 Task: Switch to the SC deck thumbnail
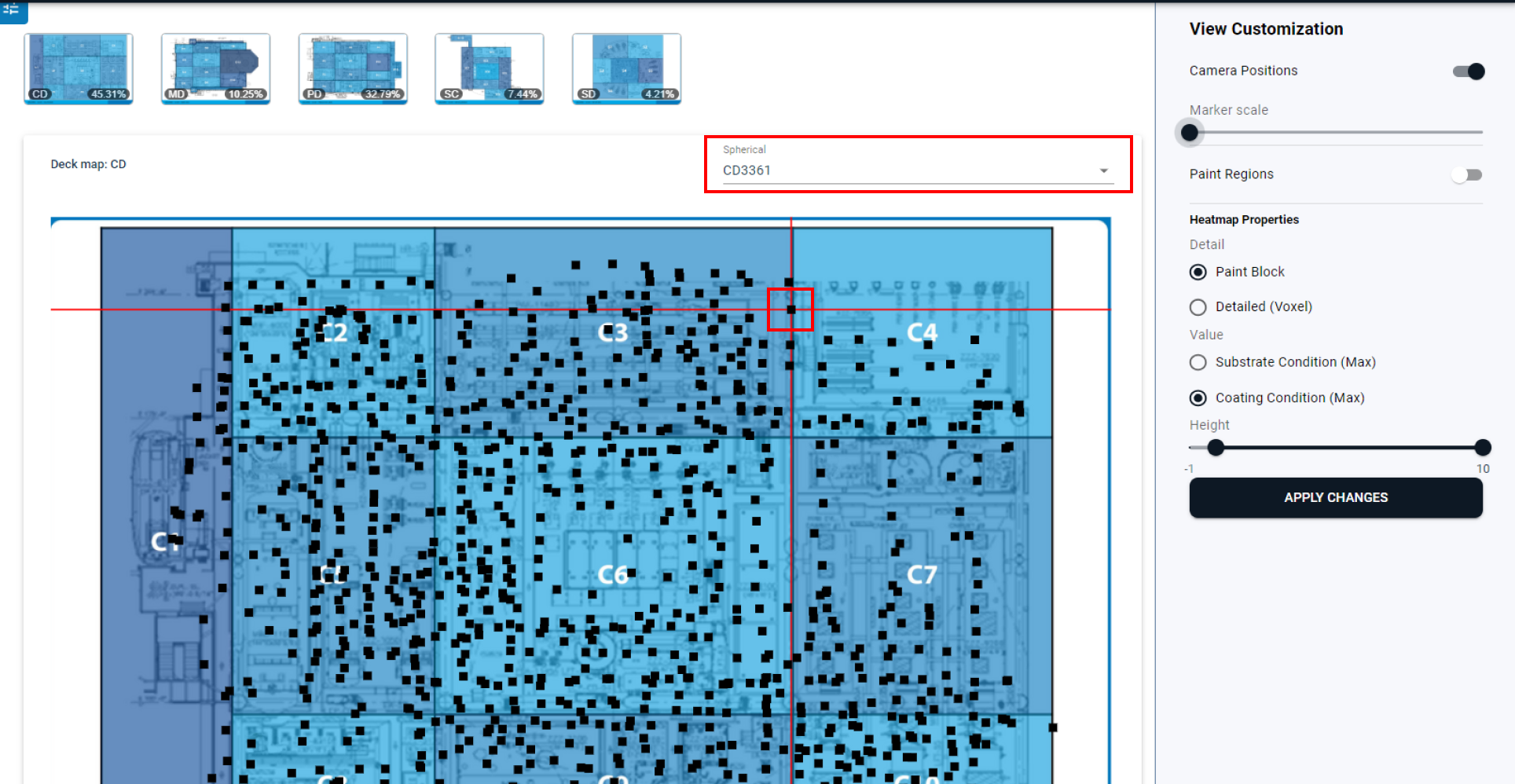click(x=490, y=68)
